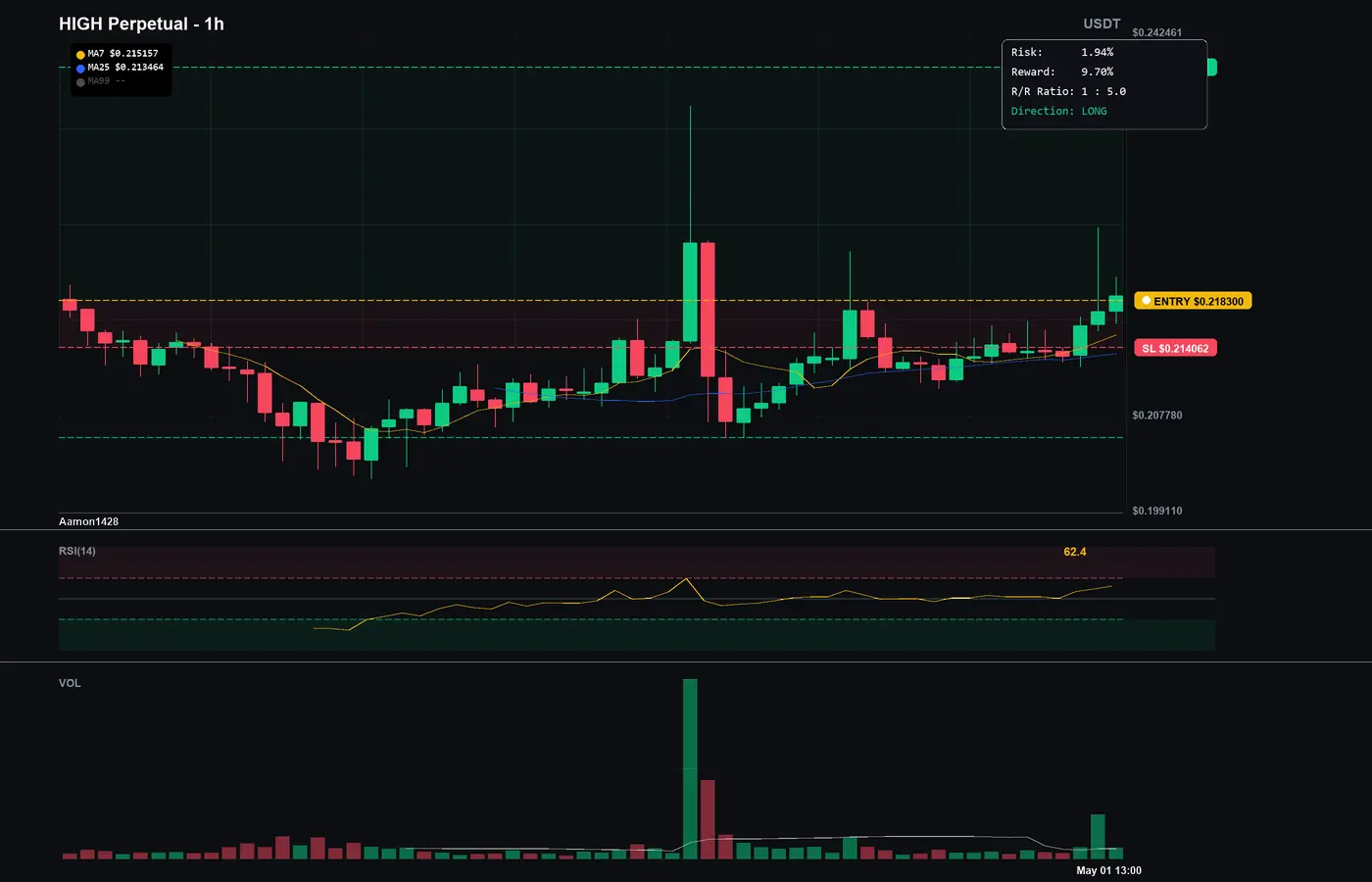Click the MA25 $0.213464 legend text

[125, 68]
